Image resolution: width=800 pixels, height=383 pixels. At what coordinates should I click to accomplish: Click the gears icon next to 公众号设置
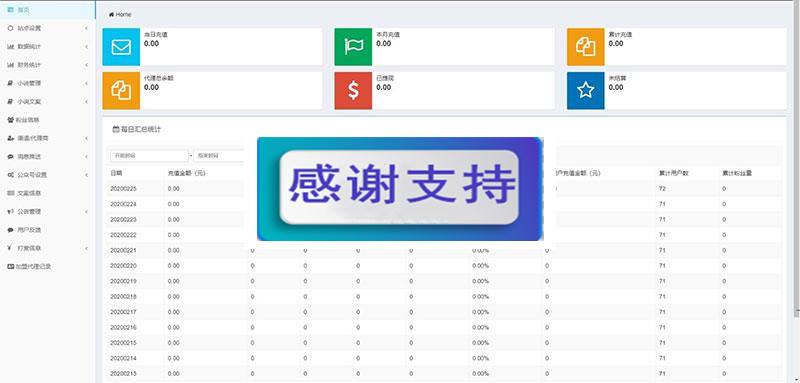[x=10, y=175]
